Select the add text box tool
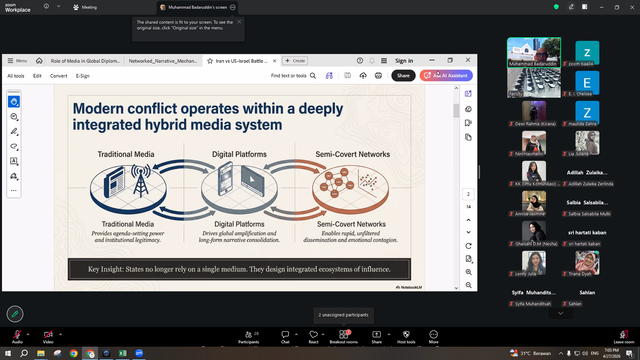 14,161
